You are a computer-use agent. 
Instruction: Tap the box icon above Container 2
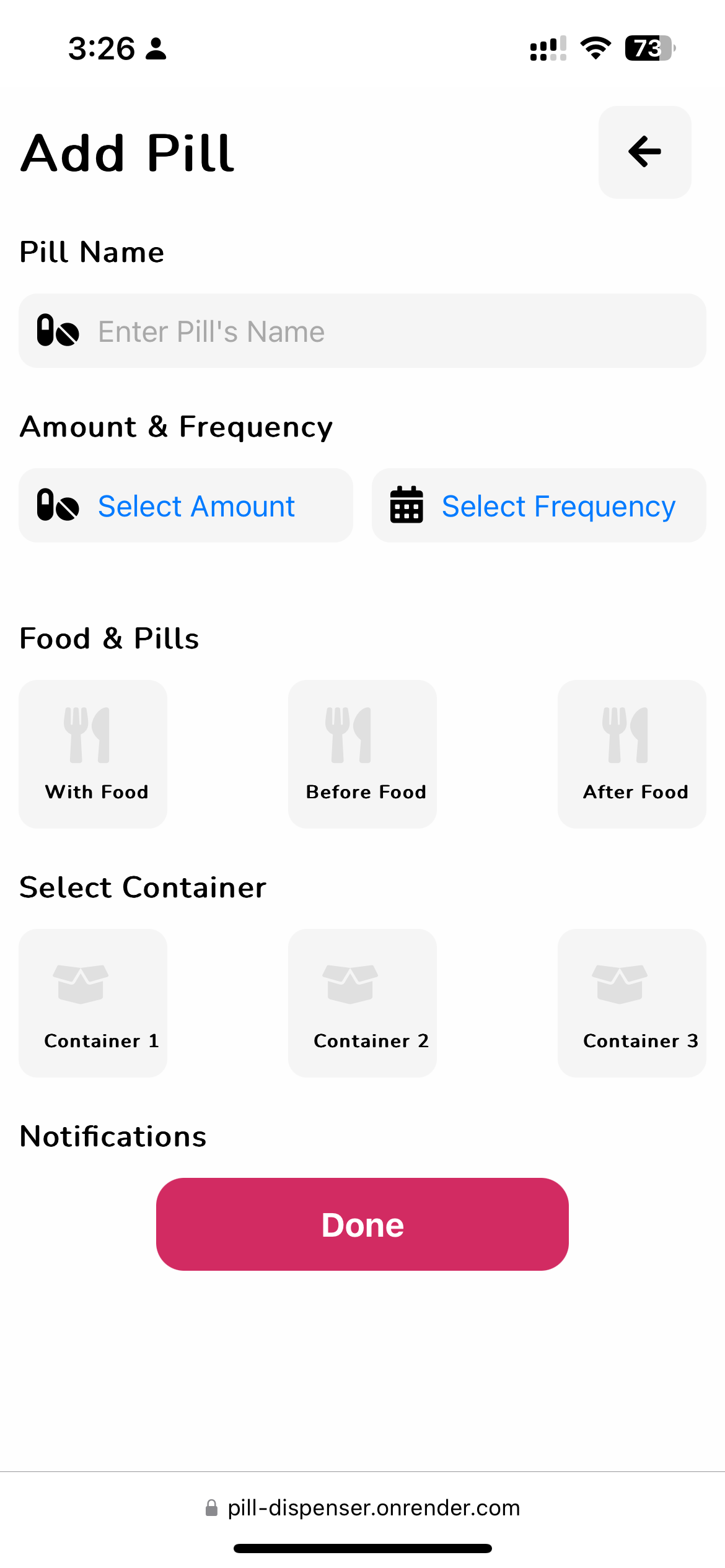[350, 983]
